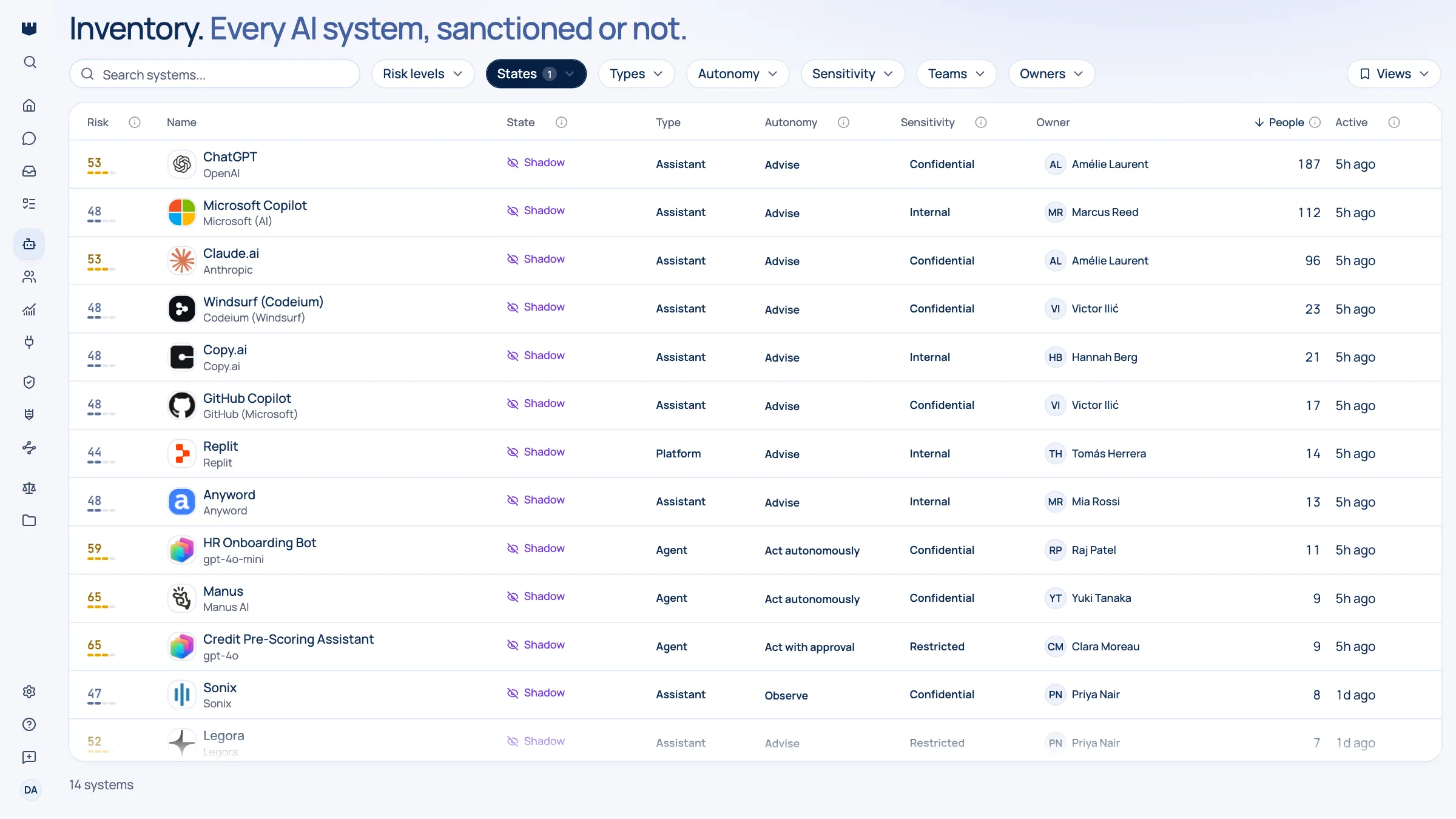
Task: Click the Replit app logo thumbnail
Action: [181, 454]
